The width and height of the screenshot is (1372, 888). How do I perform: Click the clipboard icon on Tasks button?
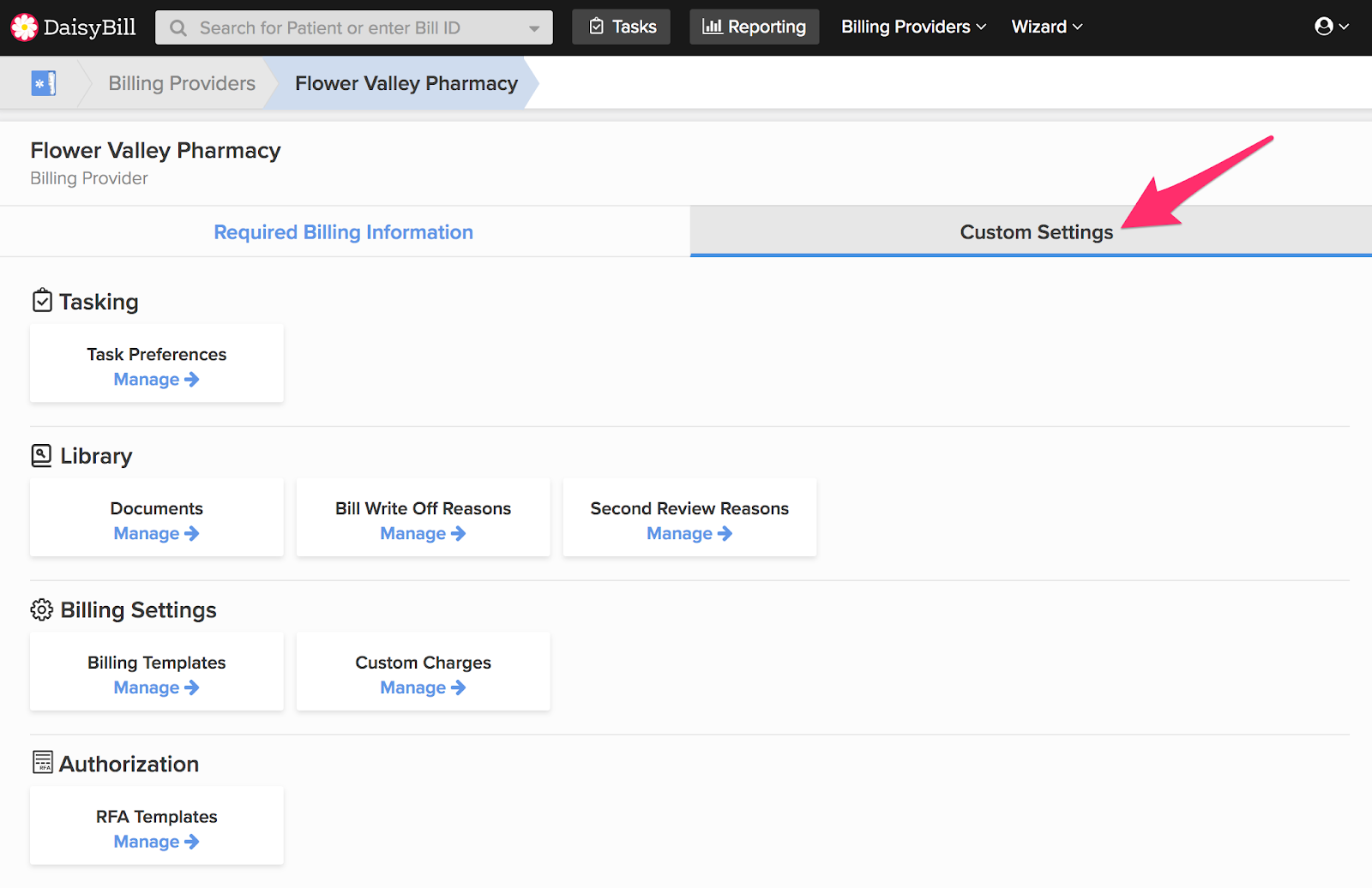pyautogui.click(x=597, y=27)
